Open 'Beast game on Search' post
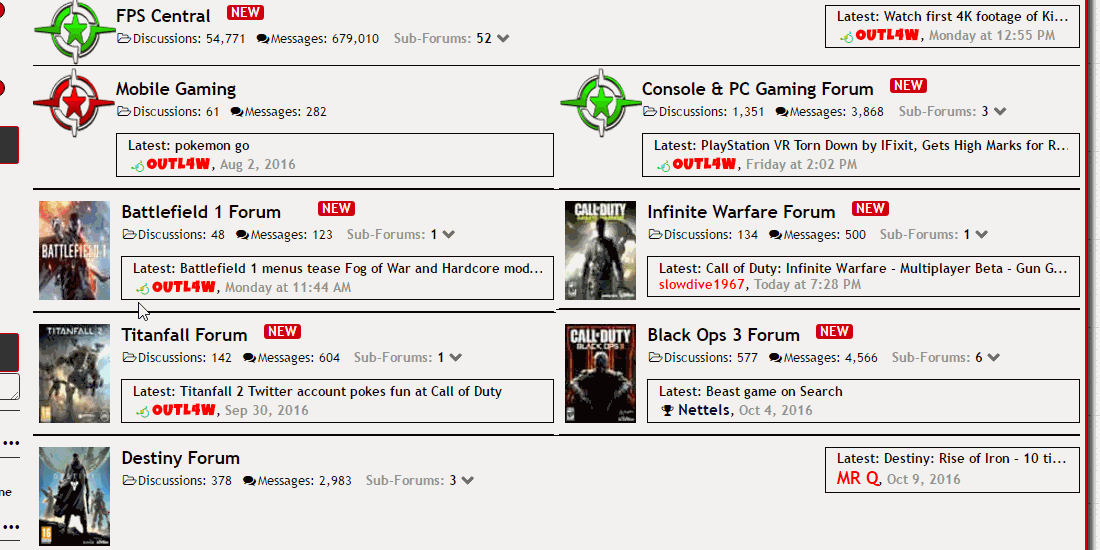The height and width of the screenshot is (550, 1100). (x=774, y=391)
